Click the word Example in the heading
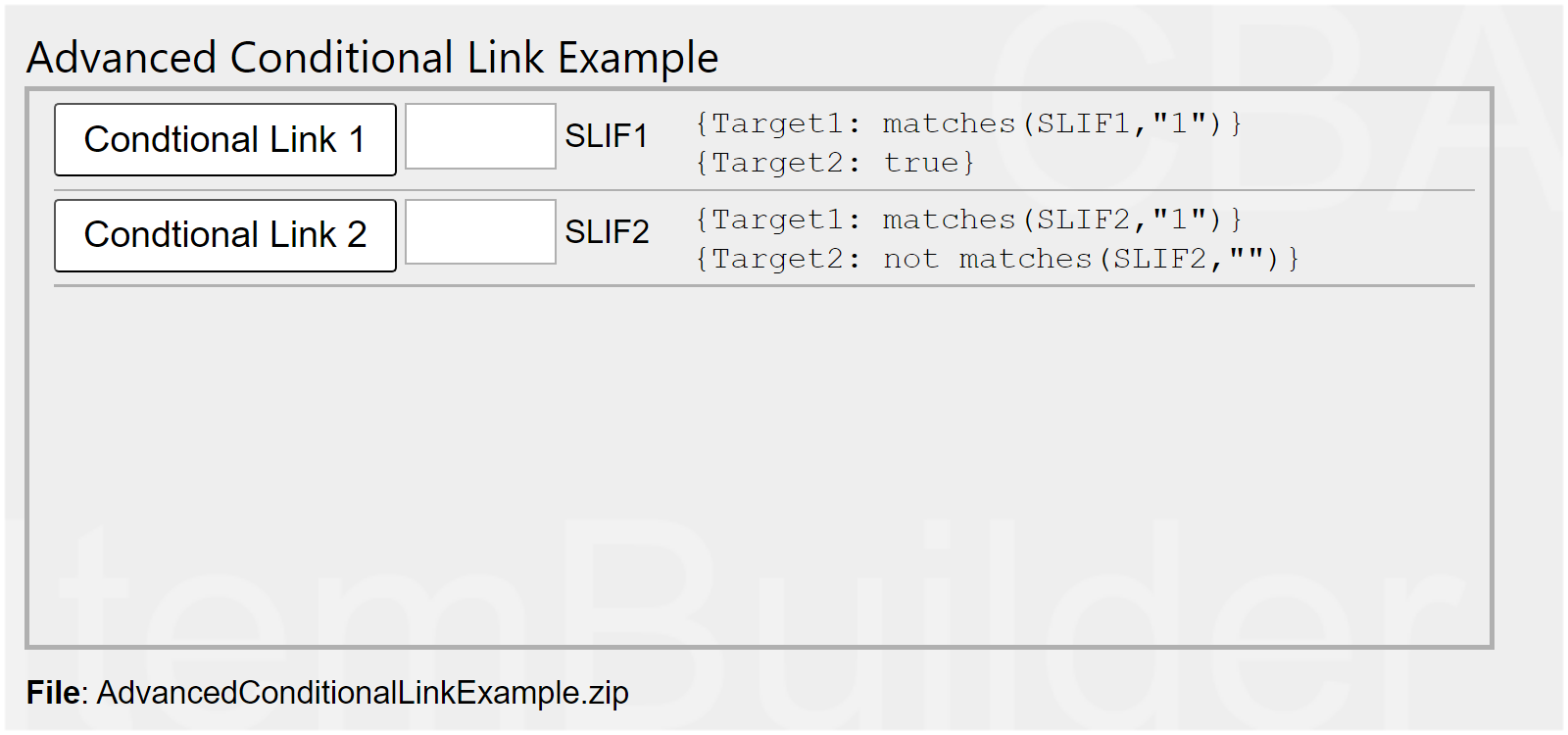 (638, 58)
